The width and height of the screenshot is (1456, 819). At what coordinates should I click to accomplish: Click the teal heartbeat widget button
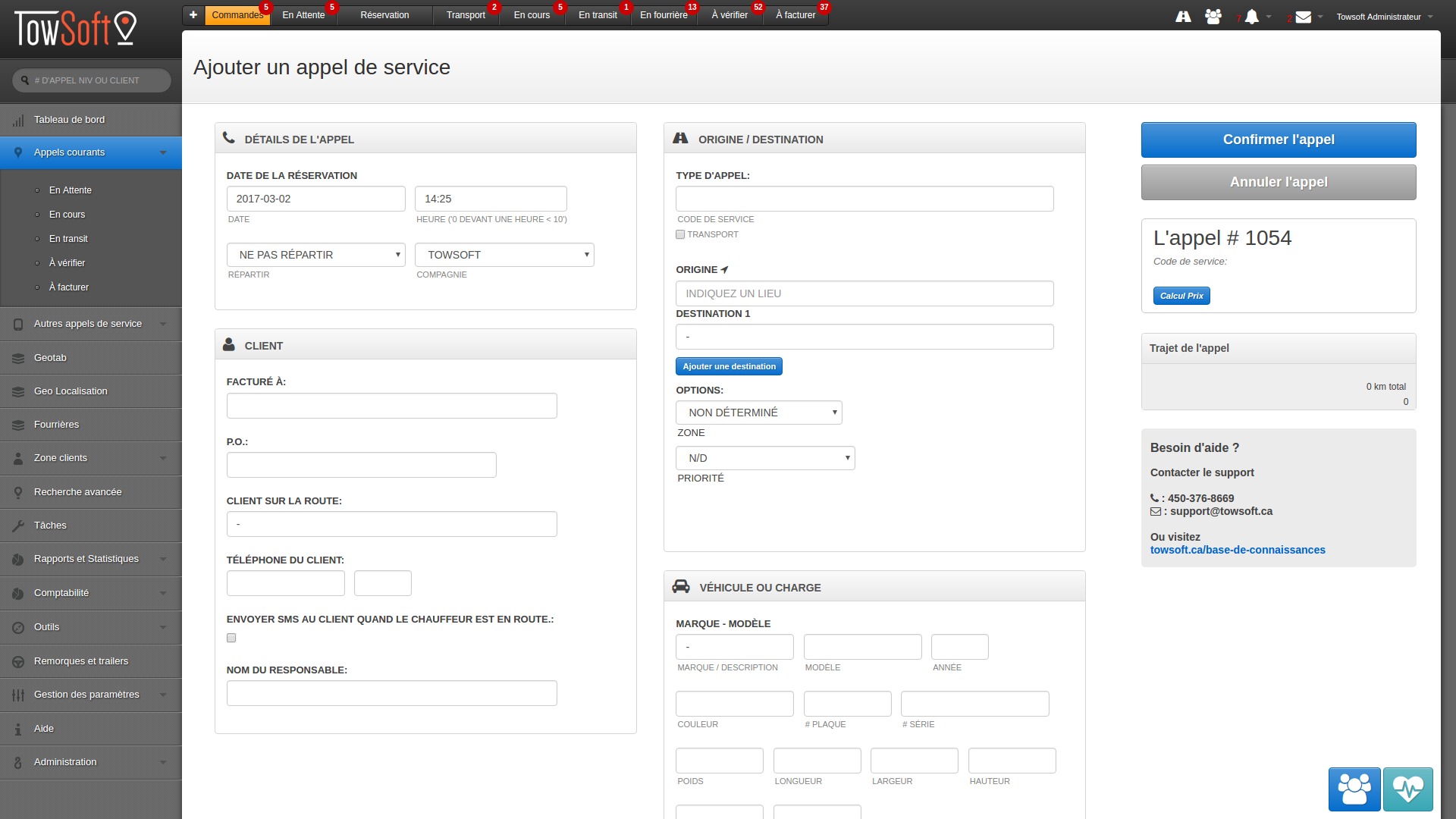(x=1408, y=789)
